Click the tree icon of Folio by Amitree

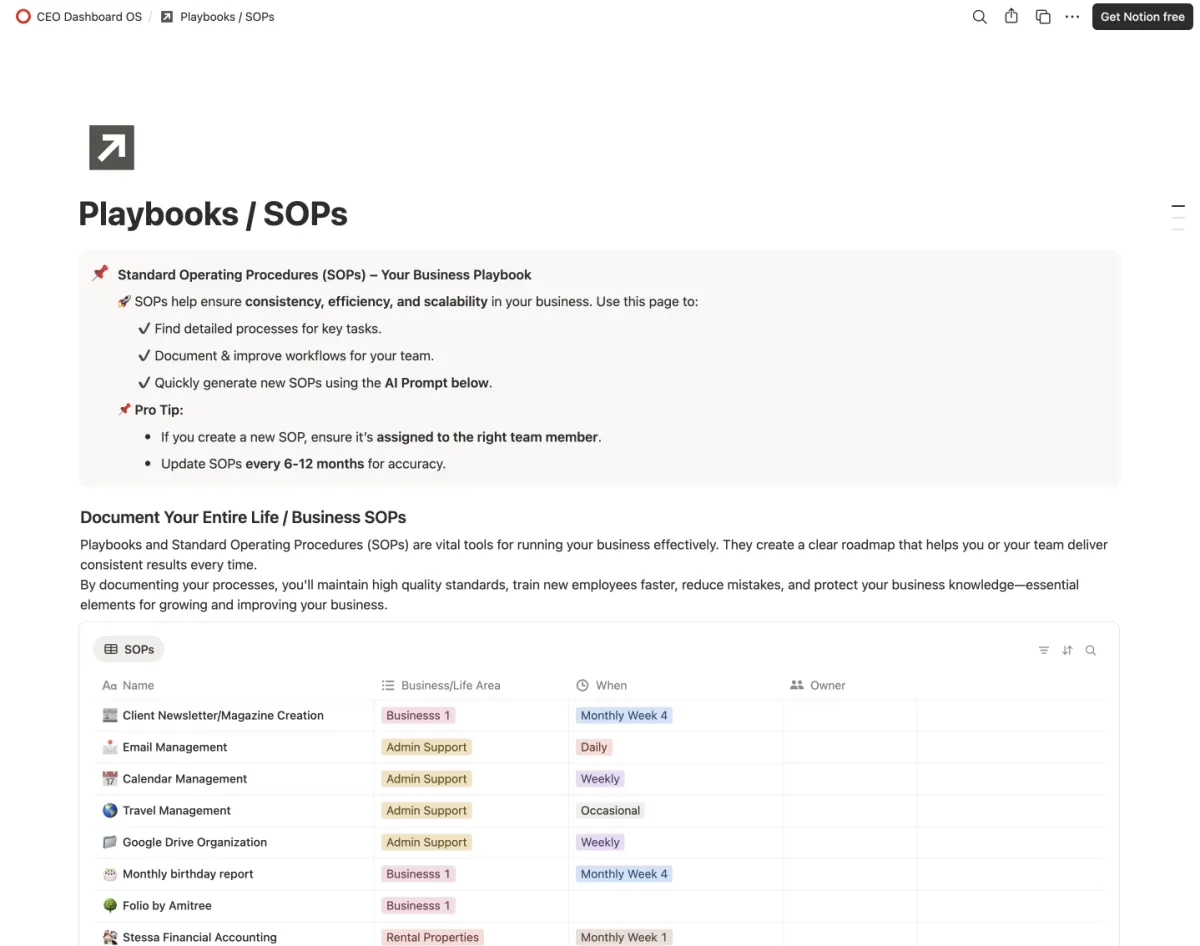pos(110,906)
